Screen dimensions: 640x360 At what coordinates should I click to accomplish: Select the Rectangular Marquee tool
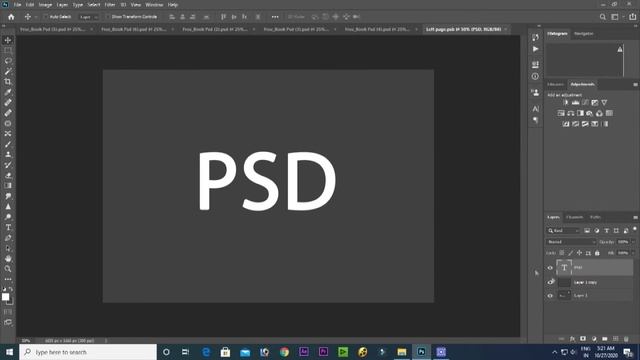tap(8, 51)
